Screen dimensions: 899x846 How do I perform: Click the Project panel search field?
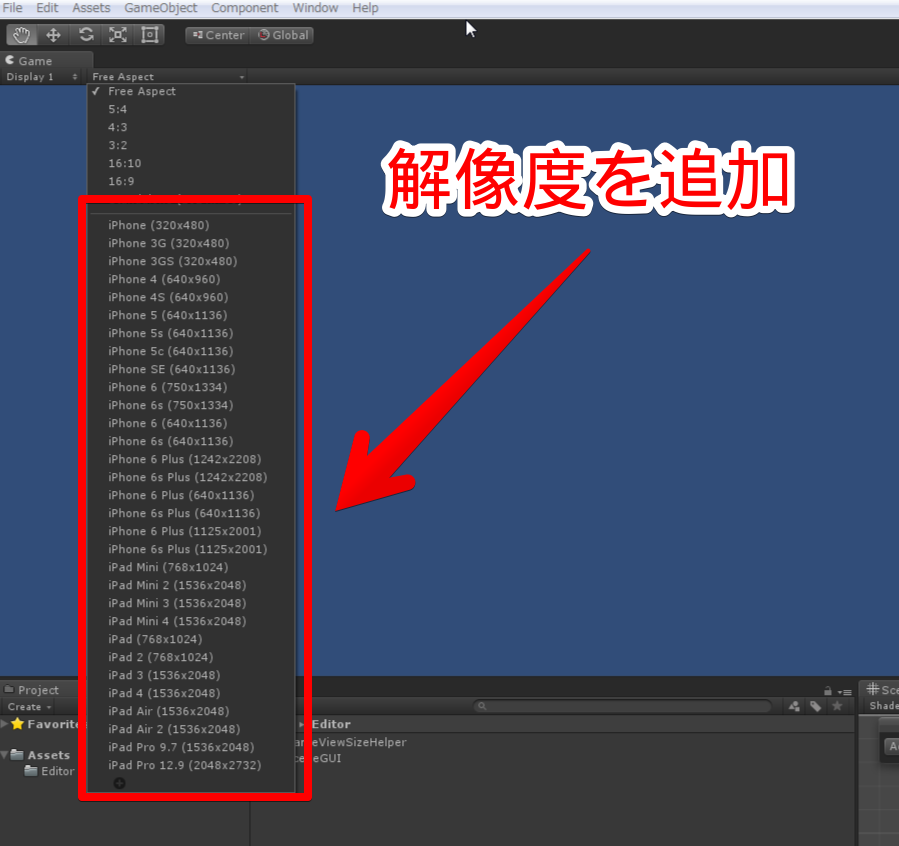click(x=622, y=706)
